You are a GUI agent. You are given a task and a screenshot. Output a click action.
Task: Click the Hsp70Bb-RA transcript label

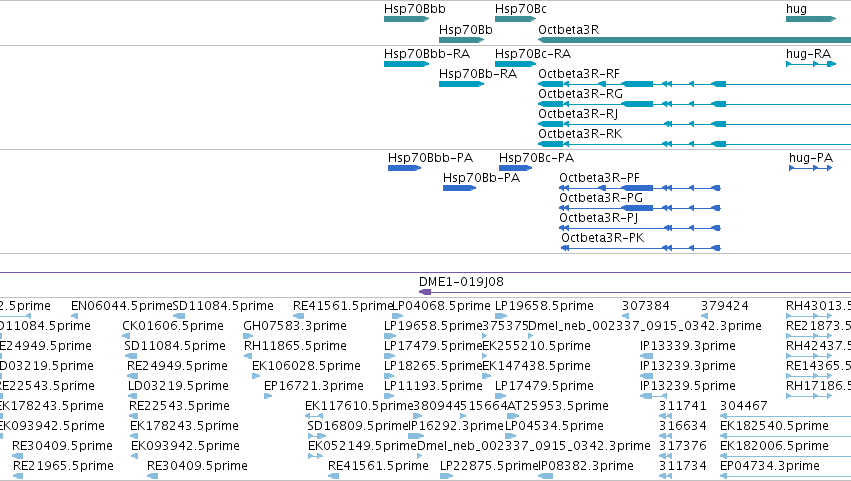[478, 74]
